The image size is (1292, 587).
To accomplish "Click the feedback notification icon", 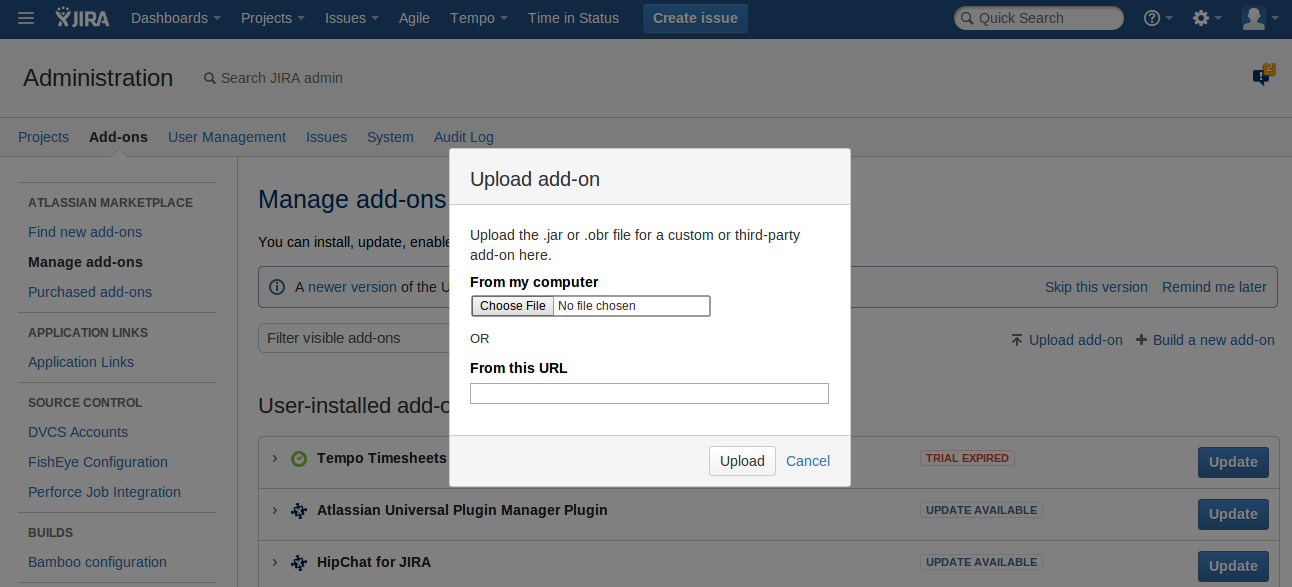I will coord(1262,77).
